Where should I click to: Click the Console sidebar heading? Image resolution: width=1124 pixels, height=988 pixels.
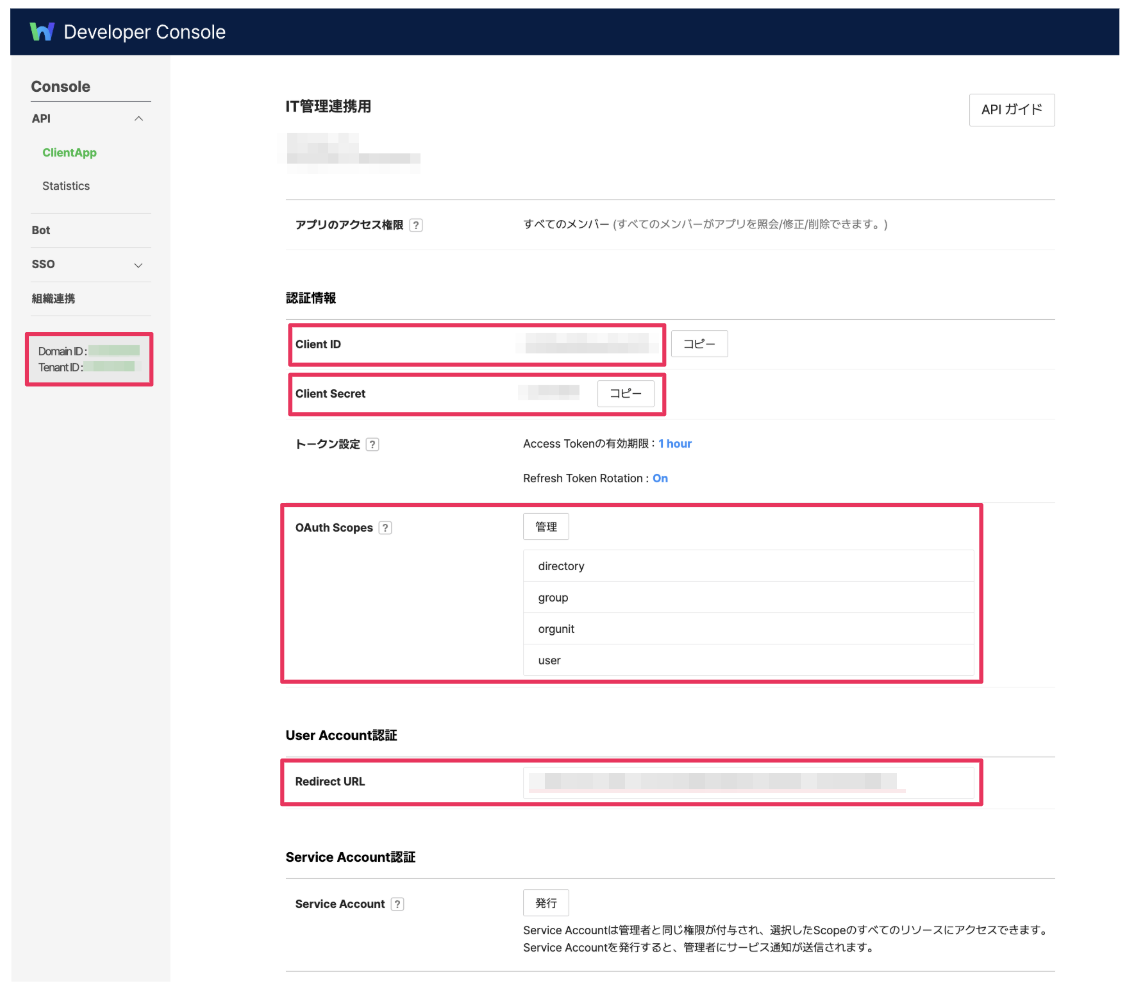[x=60, y=87]
